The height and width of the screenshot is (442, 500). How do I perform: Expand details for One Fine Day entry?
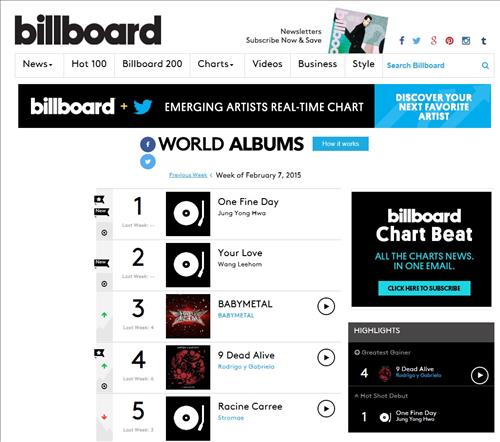pos(104,233)
